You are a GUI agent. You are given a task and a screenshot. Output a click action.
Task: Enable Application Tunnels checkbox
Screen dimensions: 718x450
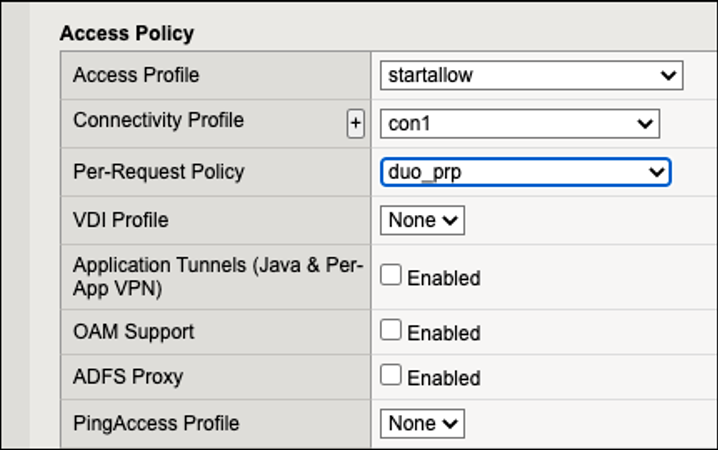pos(391,275)
